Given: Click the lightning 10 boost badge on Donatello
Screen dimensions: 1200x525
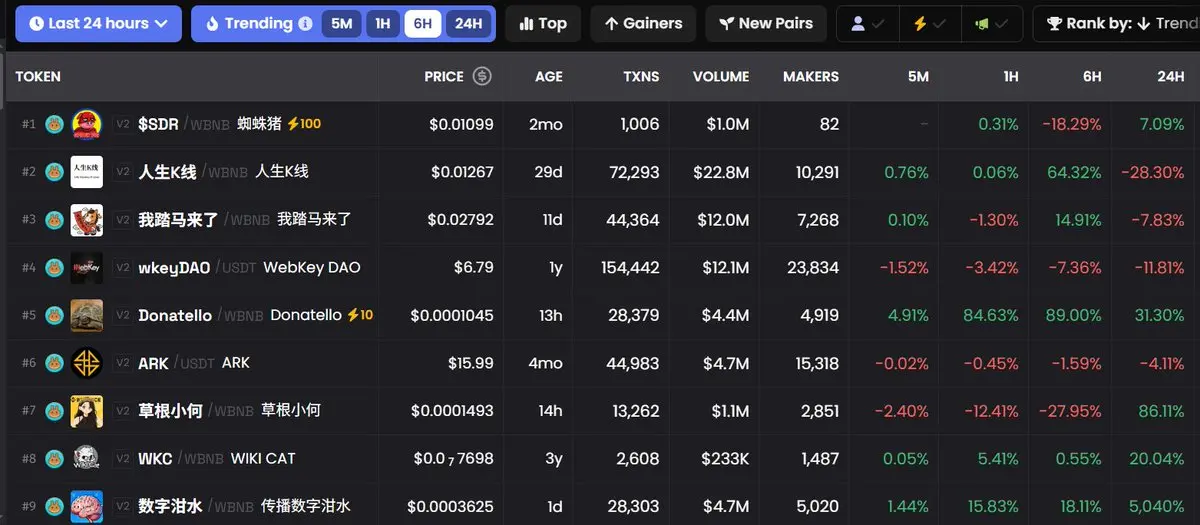Looking at the screenshot, I should [360, 315].
